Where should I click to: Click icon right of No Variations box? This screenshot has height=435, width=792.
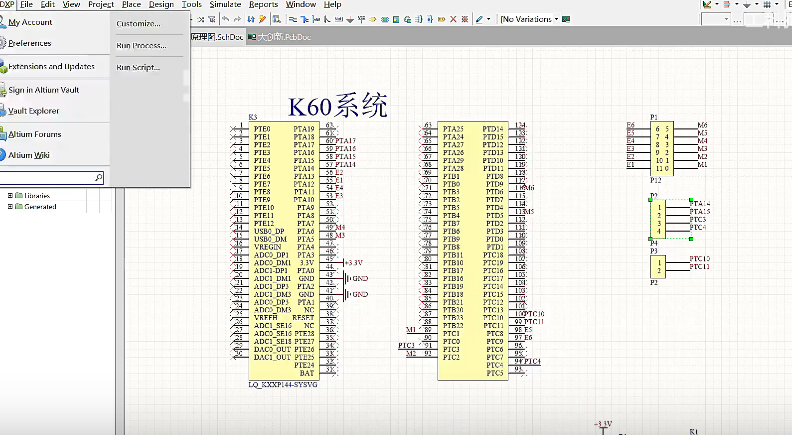tap(566, 19)
